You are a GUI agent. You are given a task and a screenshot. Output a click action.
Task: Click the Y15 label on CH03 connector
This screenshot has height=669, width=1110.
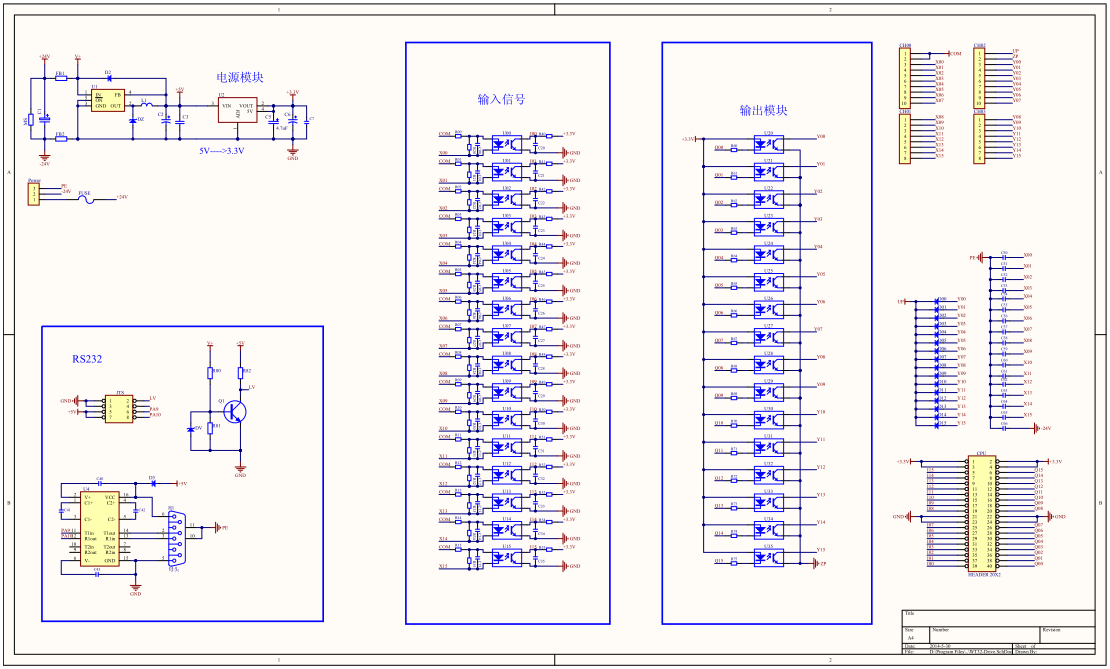(1017, 156)
